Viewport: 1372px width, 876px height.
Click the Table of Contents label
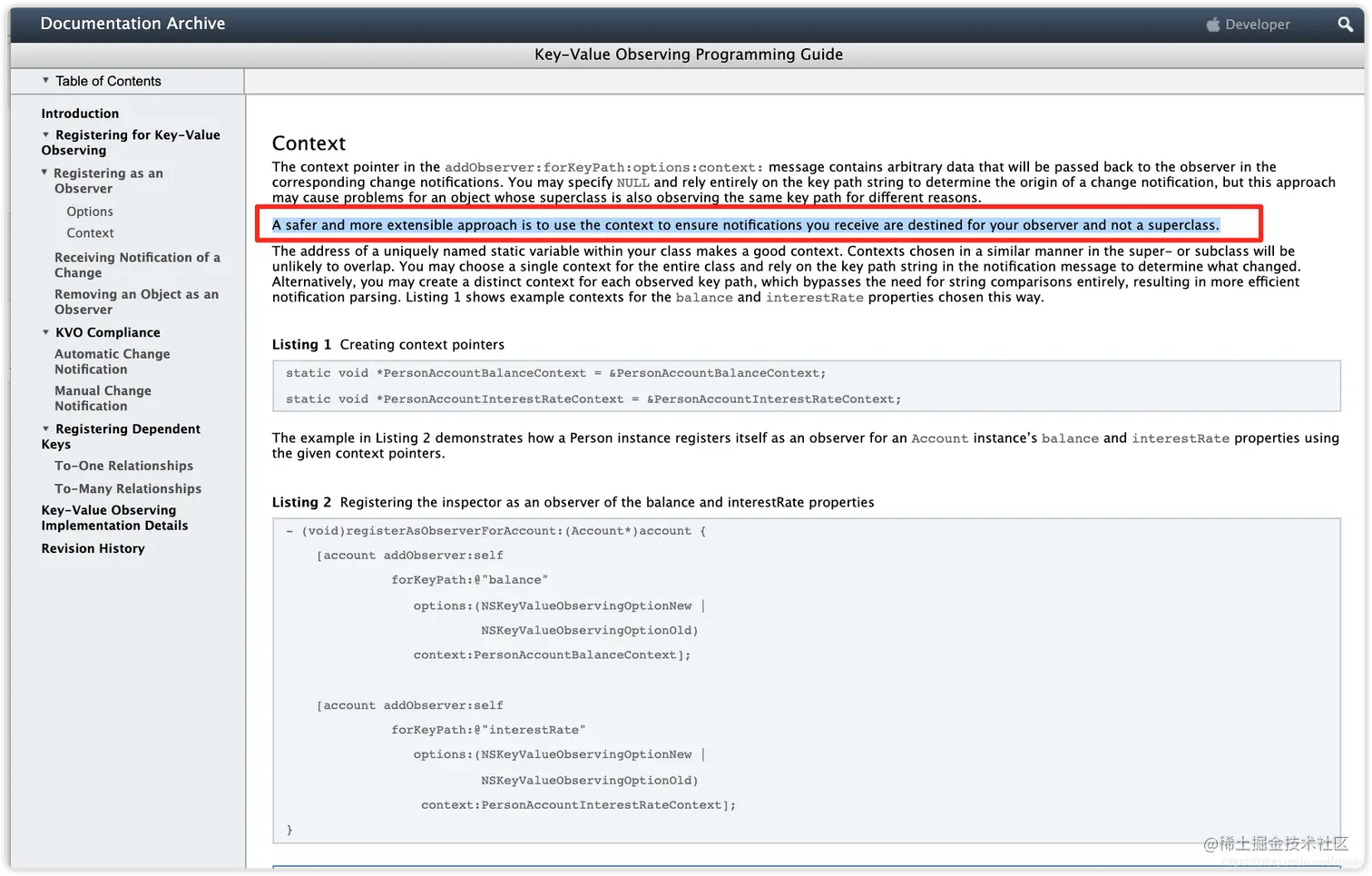tap(108, 81)
